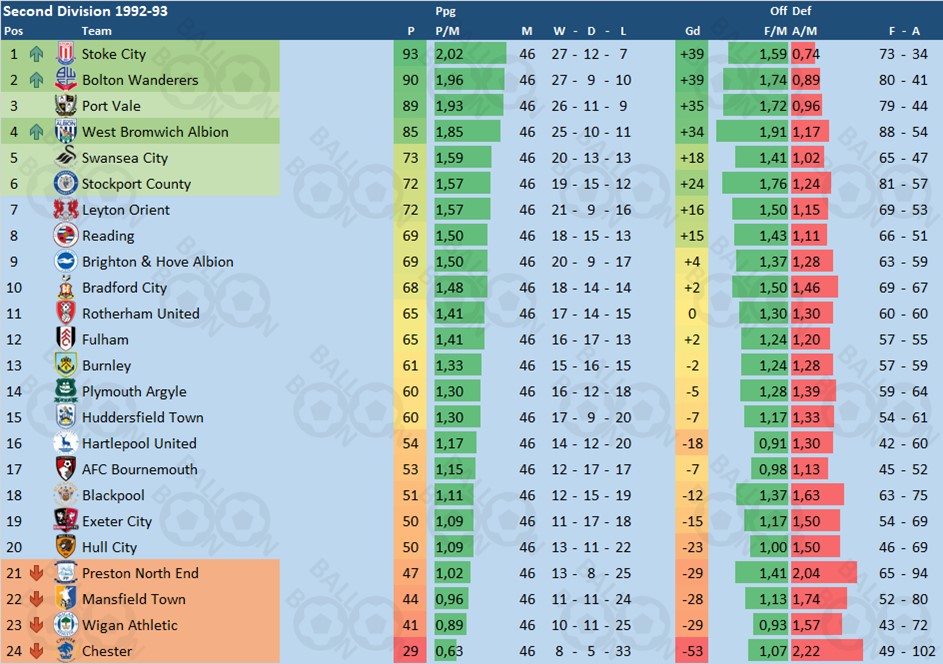Screen dimensions: 943x664
Task: Click Stoke City's green promotion arrow
Action: [x=37, y=54]
